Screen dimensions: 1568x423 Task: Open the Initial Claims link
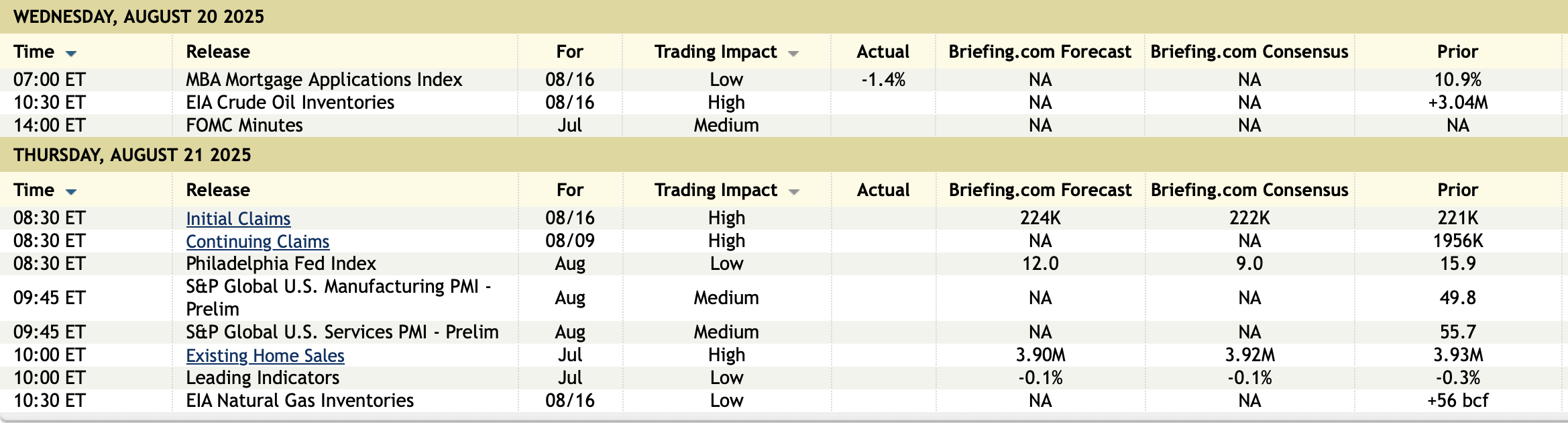point(238,218)
